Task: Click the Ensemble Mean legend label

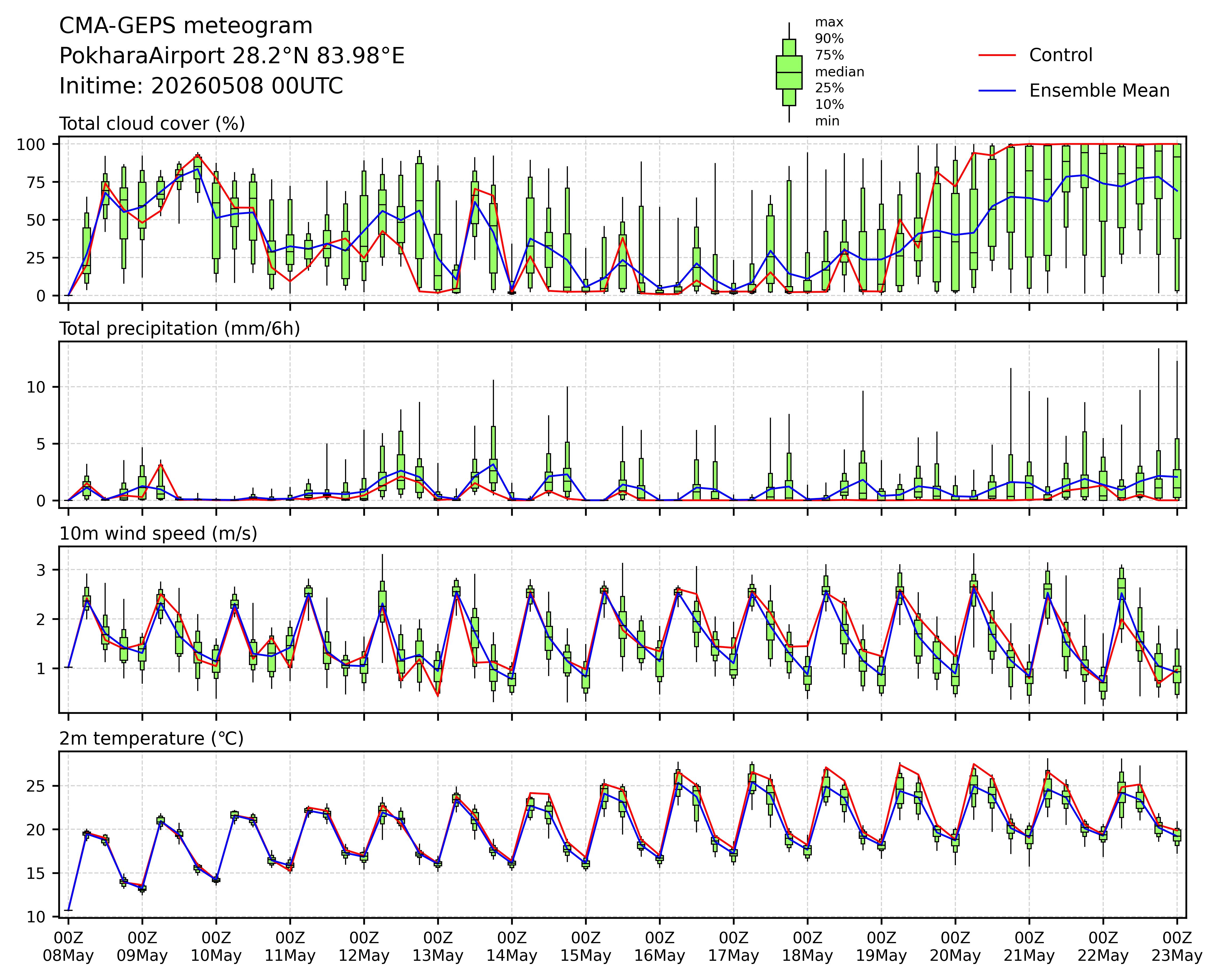Action: pos(1099,90)
